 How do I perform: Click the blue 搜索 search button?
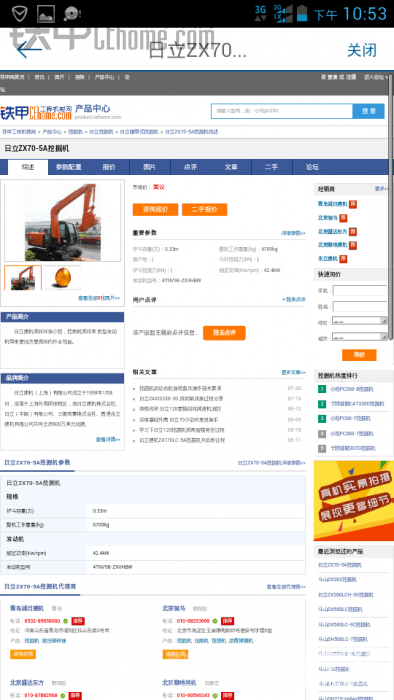coord(368,111)
